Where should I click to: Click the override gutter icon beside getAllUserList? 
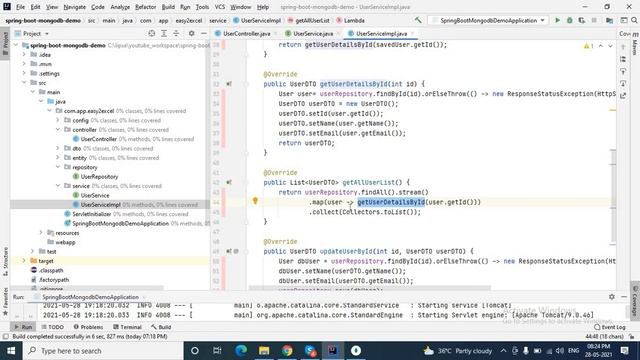click(x=229, y=182)
